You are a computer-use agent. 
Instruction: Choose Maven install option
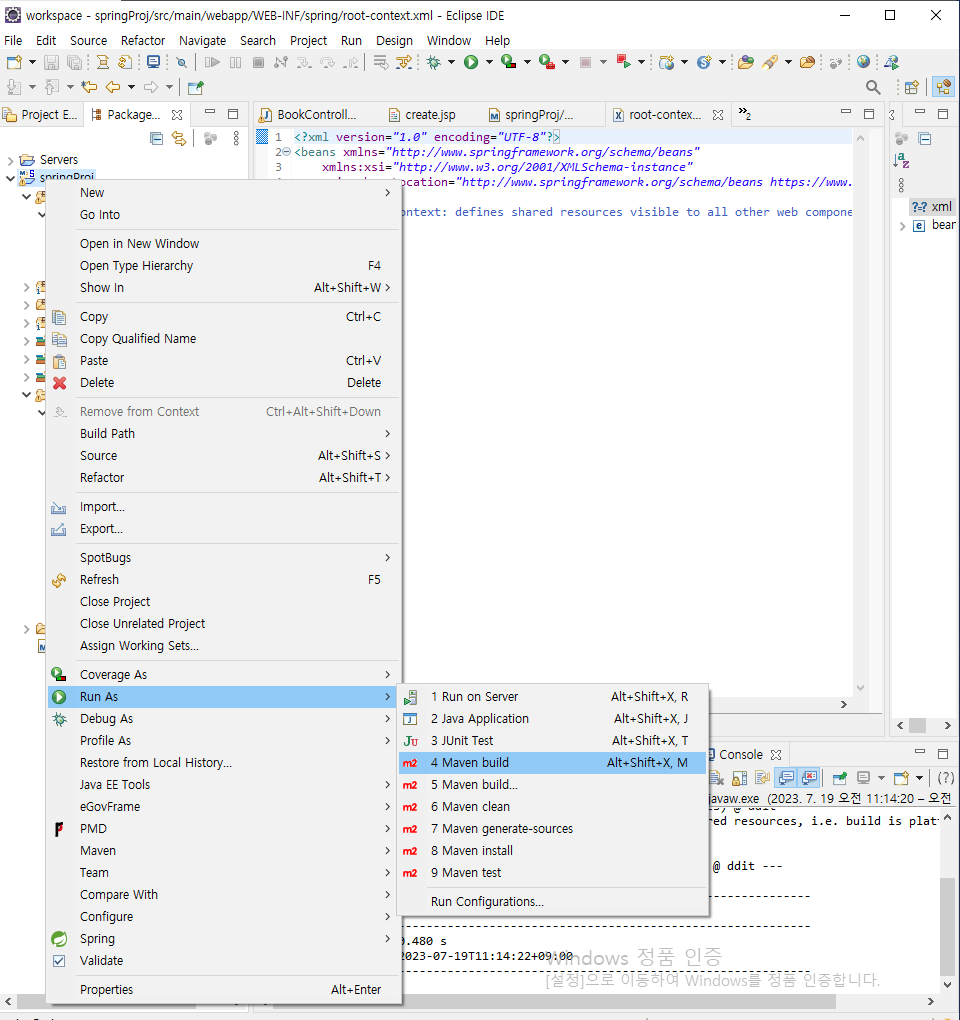[552, 851]
